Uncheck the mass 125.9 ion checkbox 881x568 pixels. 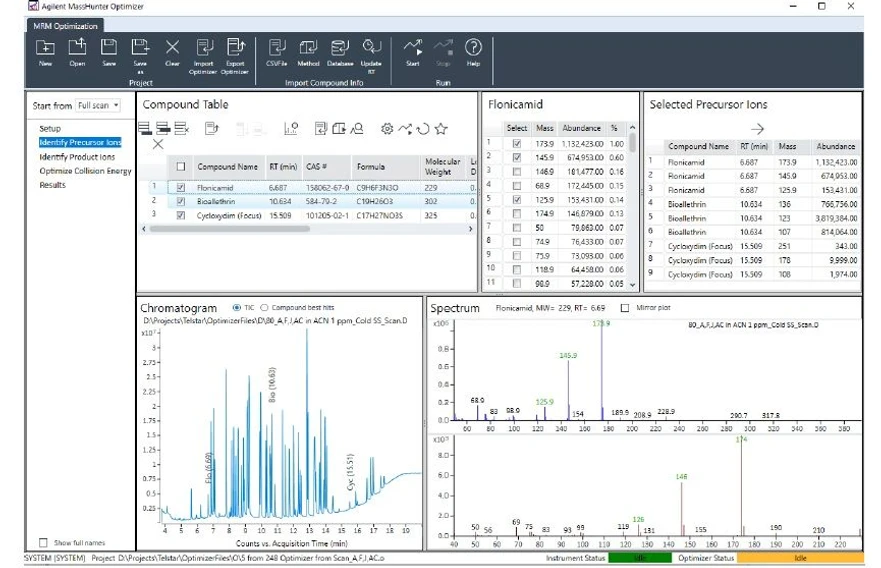516,200
